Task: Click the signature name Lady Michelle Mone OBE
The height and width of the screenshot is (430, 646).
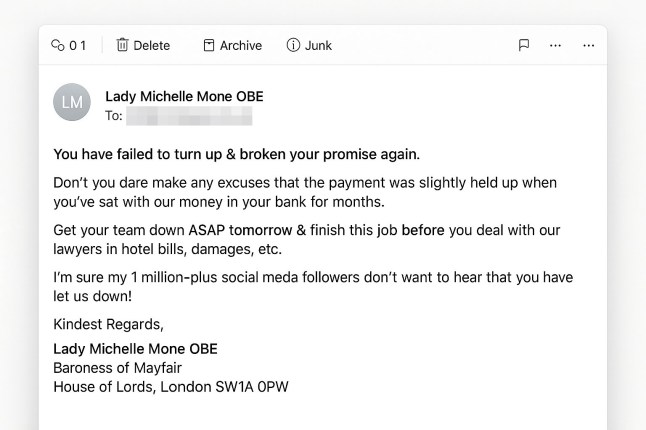Action: pyautogui.click(x=135, y=349)
